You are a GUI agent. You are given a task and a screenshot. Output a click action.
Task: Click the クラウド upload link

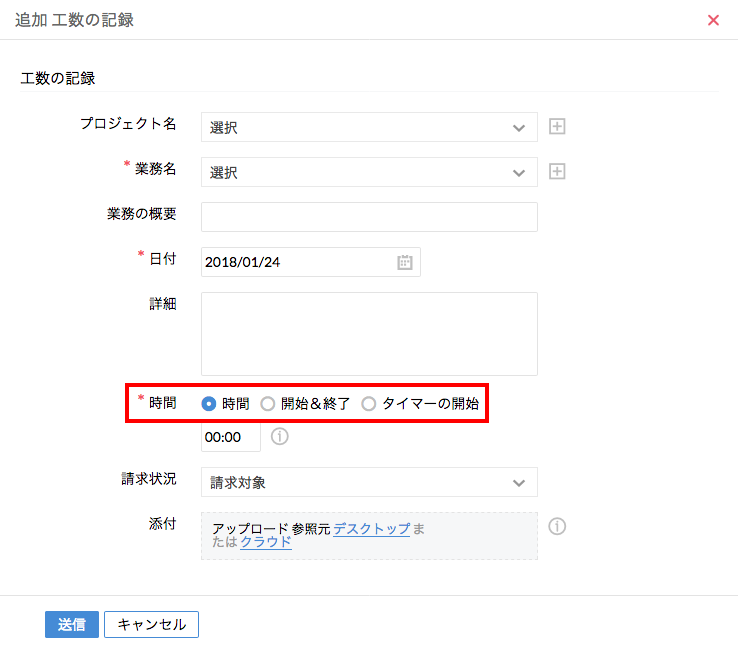point(266,542)
